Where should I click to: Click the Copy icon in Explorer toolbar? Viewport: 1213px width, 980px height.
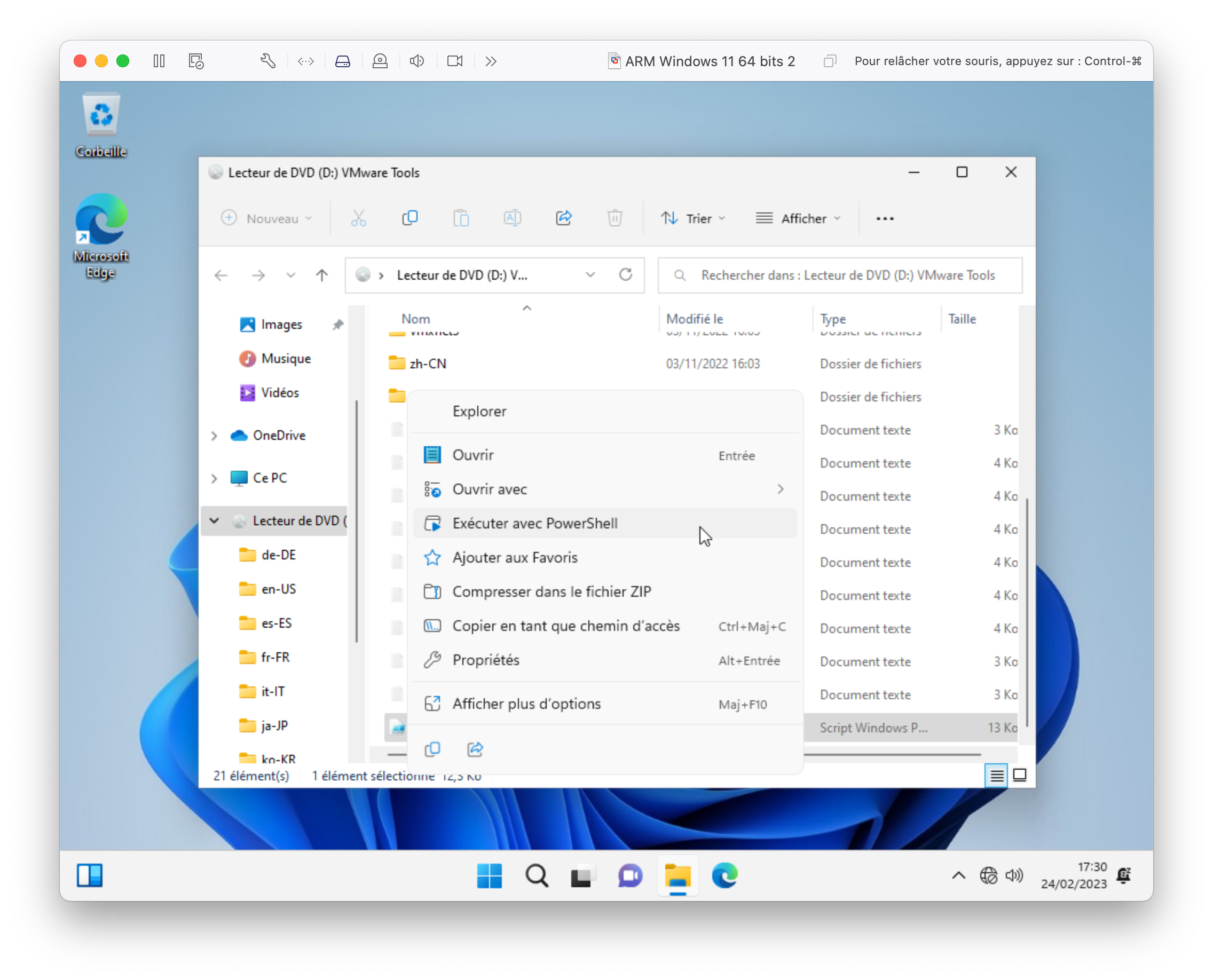pyautogui.click(x=410, y=218)
